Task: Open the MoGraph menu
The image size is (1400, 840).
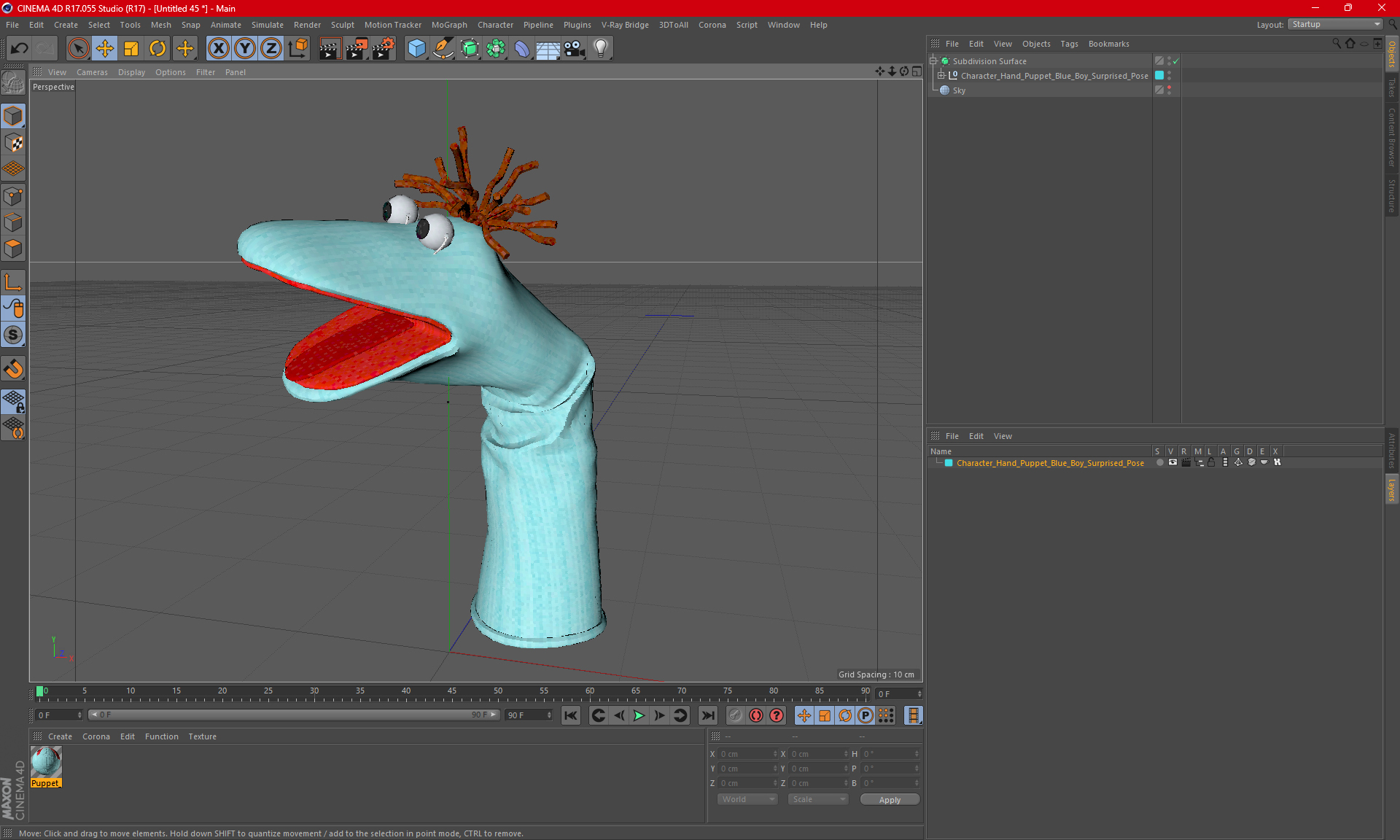Action: [x=449, y=25]
